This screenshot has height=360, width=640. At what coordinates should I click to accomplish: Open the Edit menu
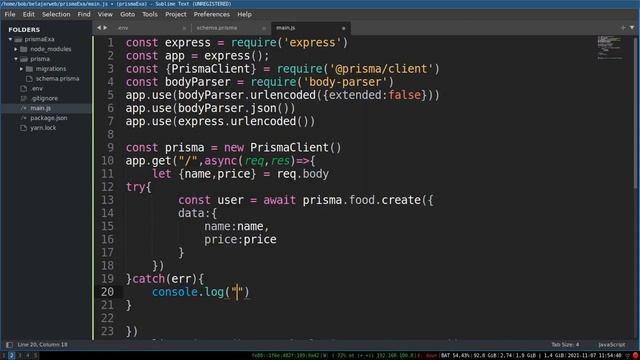pyautogui.click(x=29, y=14)
